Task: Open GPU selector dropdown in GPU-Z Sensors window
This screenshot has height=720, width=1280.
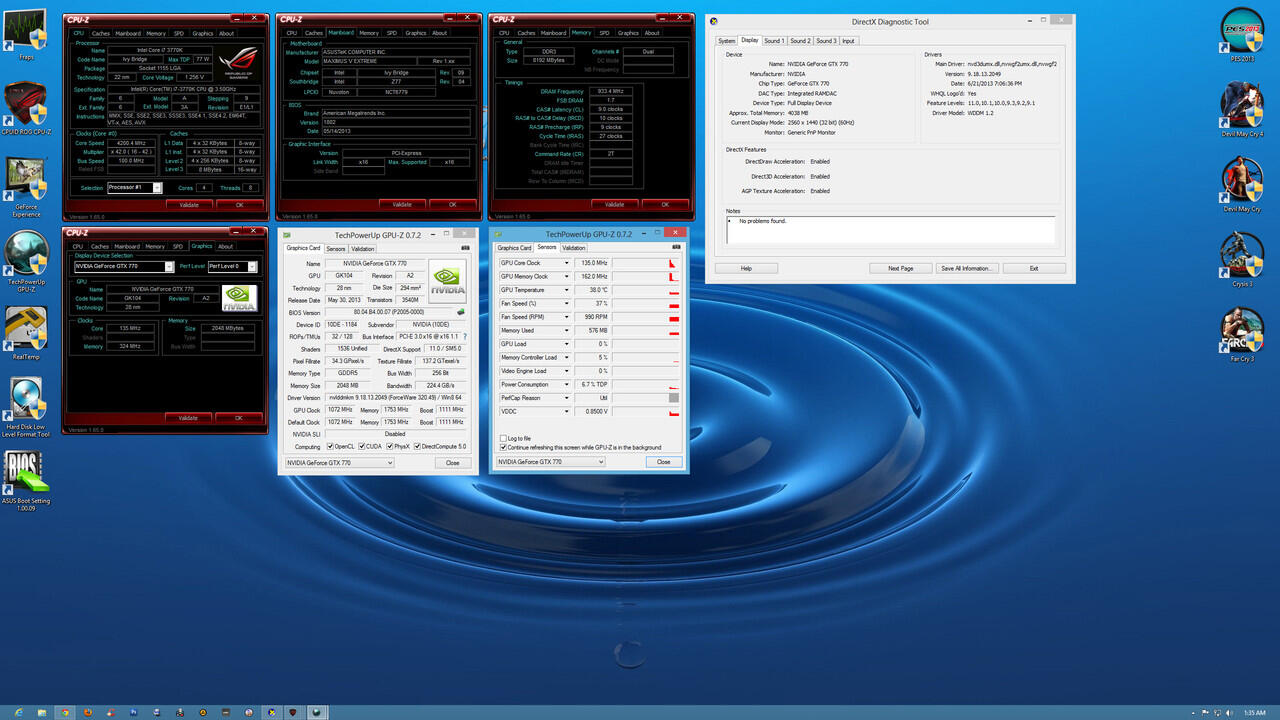Action: pos(550,462)
